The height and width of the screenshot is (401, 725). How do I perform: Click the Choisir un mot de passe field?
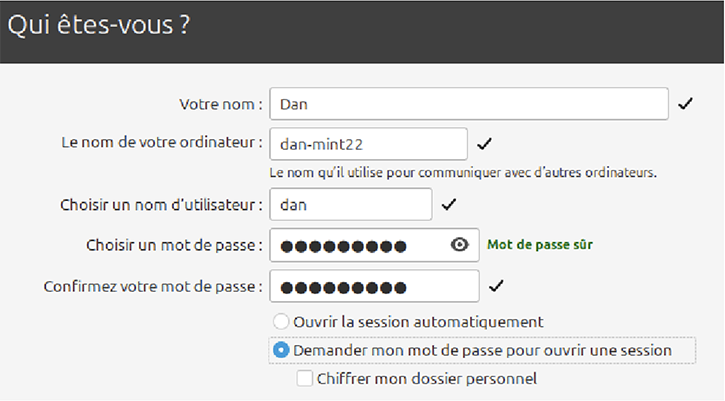pos(360,246)
